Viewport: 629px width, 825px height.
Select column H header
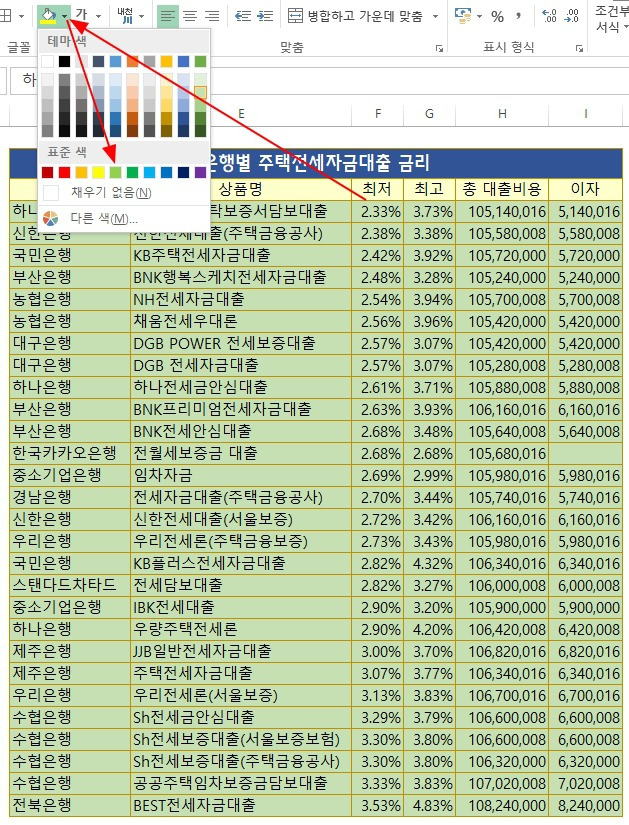pos(502,114)
